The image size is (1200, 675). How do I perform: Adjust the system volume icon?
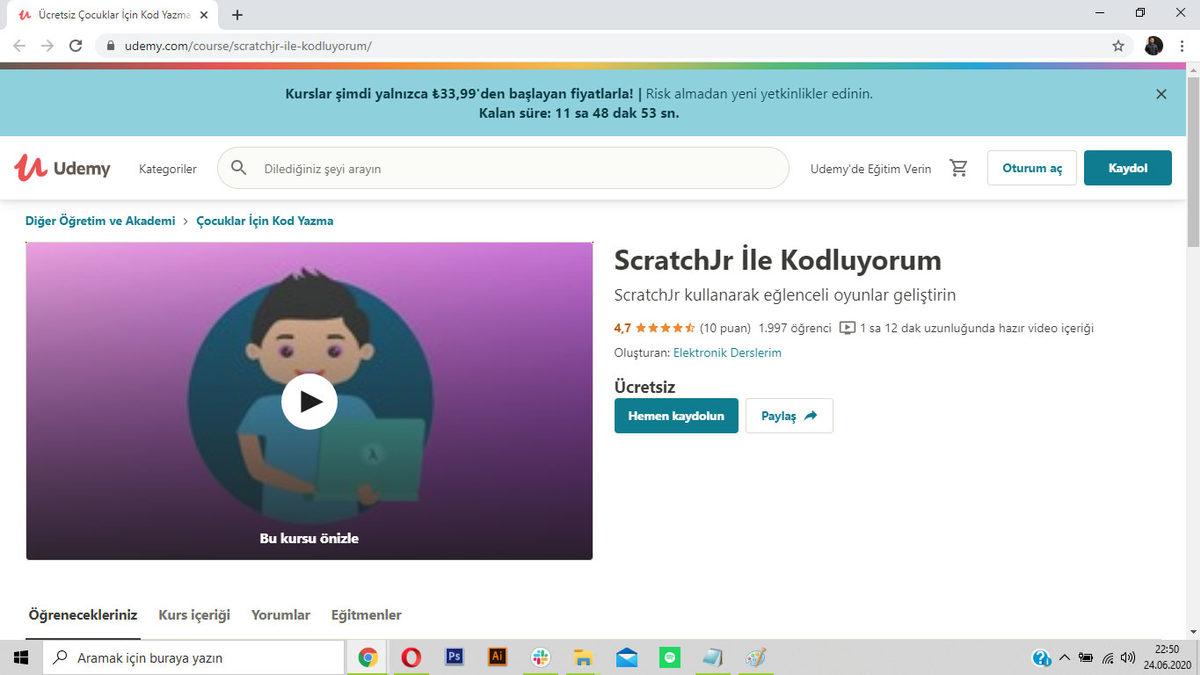1128,657
